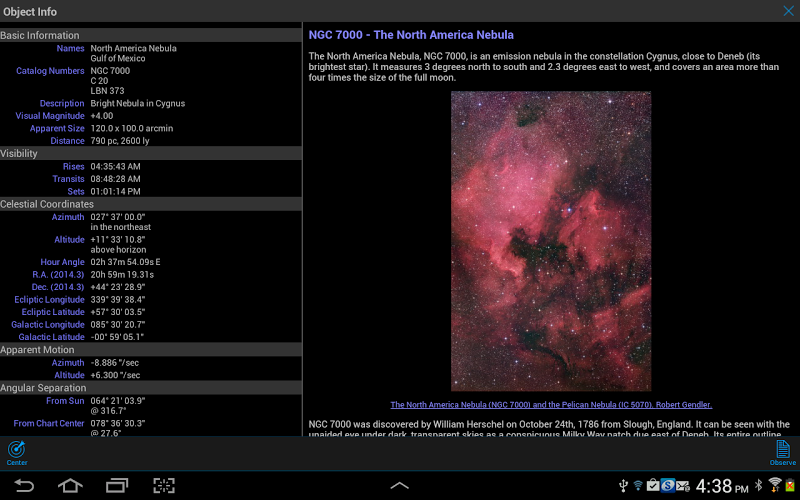This screenshot has height=500, width=800.
Task: Tap the USB connection status icon
Action: click(x=623, y=485)
